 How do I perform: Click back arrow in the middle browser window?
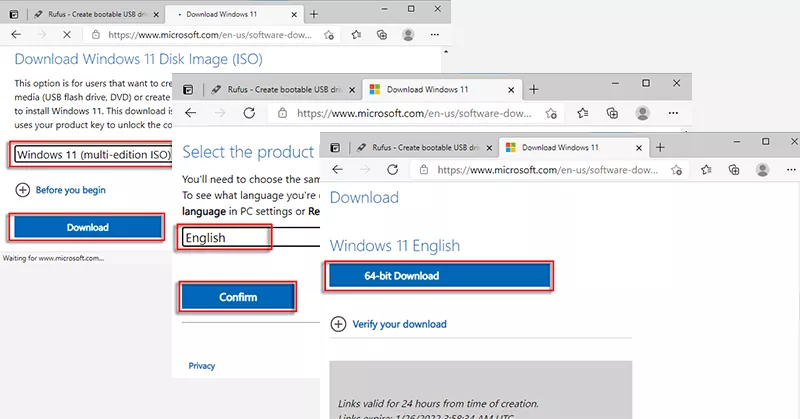[x=192, y=113]
